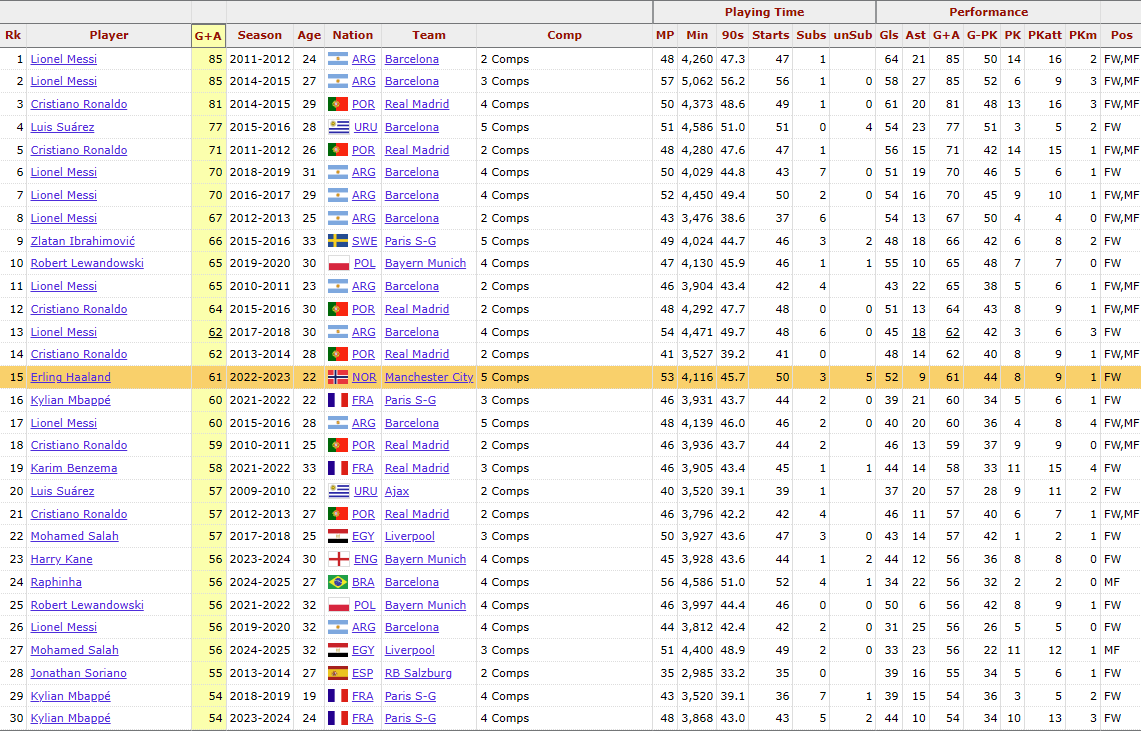This screenshot has width=1141, height=731.
Task: Sort by 90s column header
Action: [733, 35]
